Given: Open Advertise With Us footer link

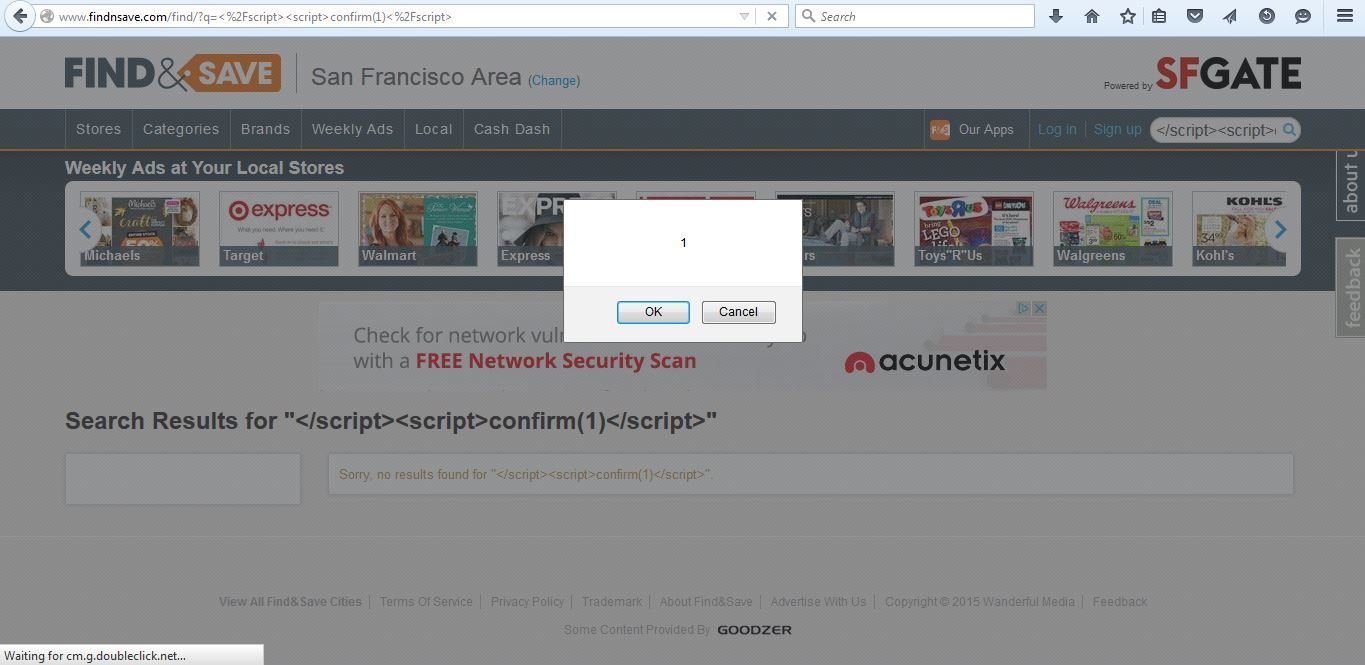Looking at the screenshot, I should click(818, 602).
